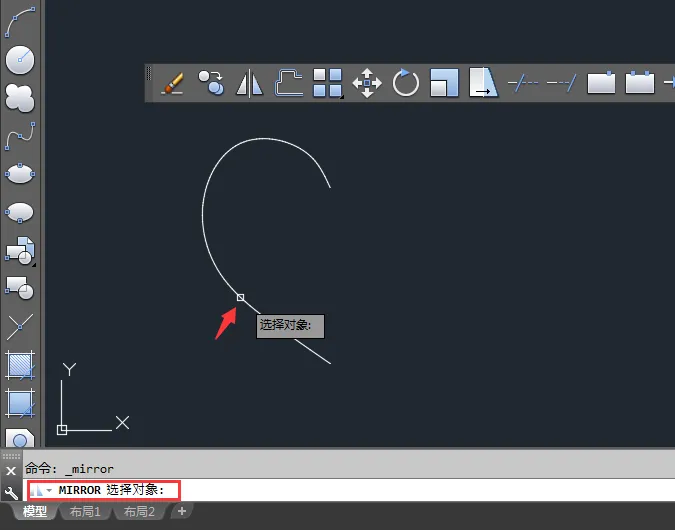The width and height of the screenshot is (675, 530).
Task: Select the Scale tool
Action: [x=444, y=83]
